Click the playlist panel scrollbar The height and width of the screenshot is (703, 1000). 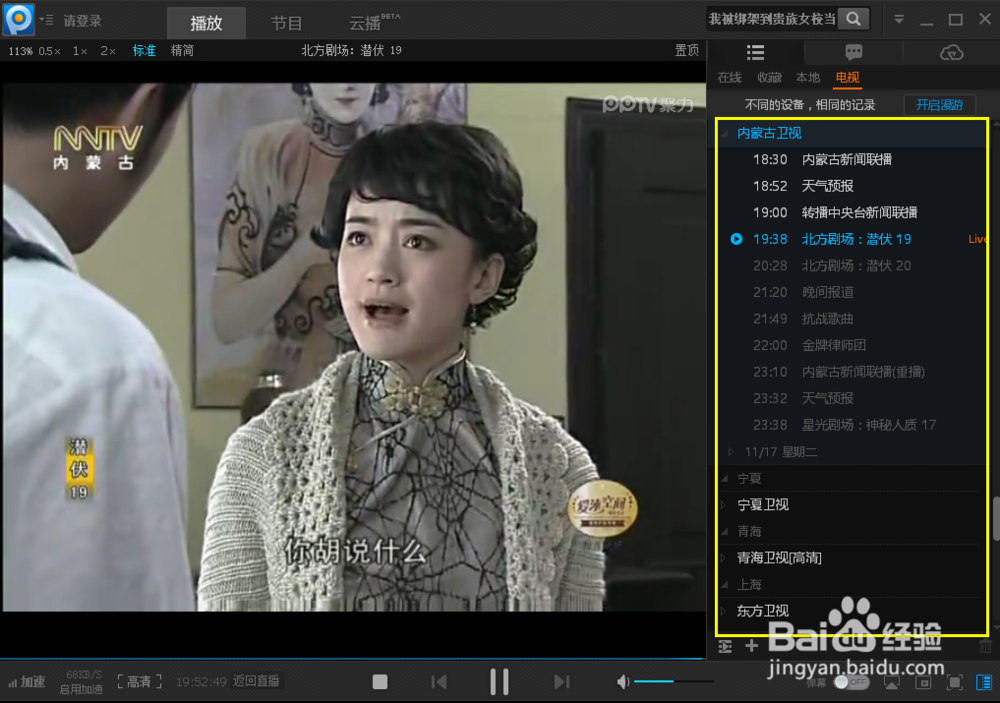(996, 518)
